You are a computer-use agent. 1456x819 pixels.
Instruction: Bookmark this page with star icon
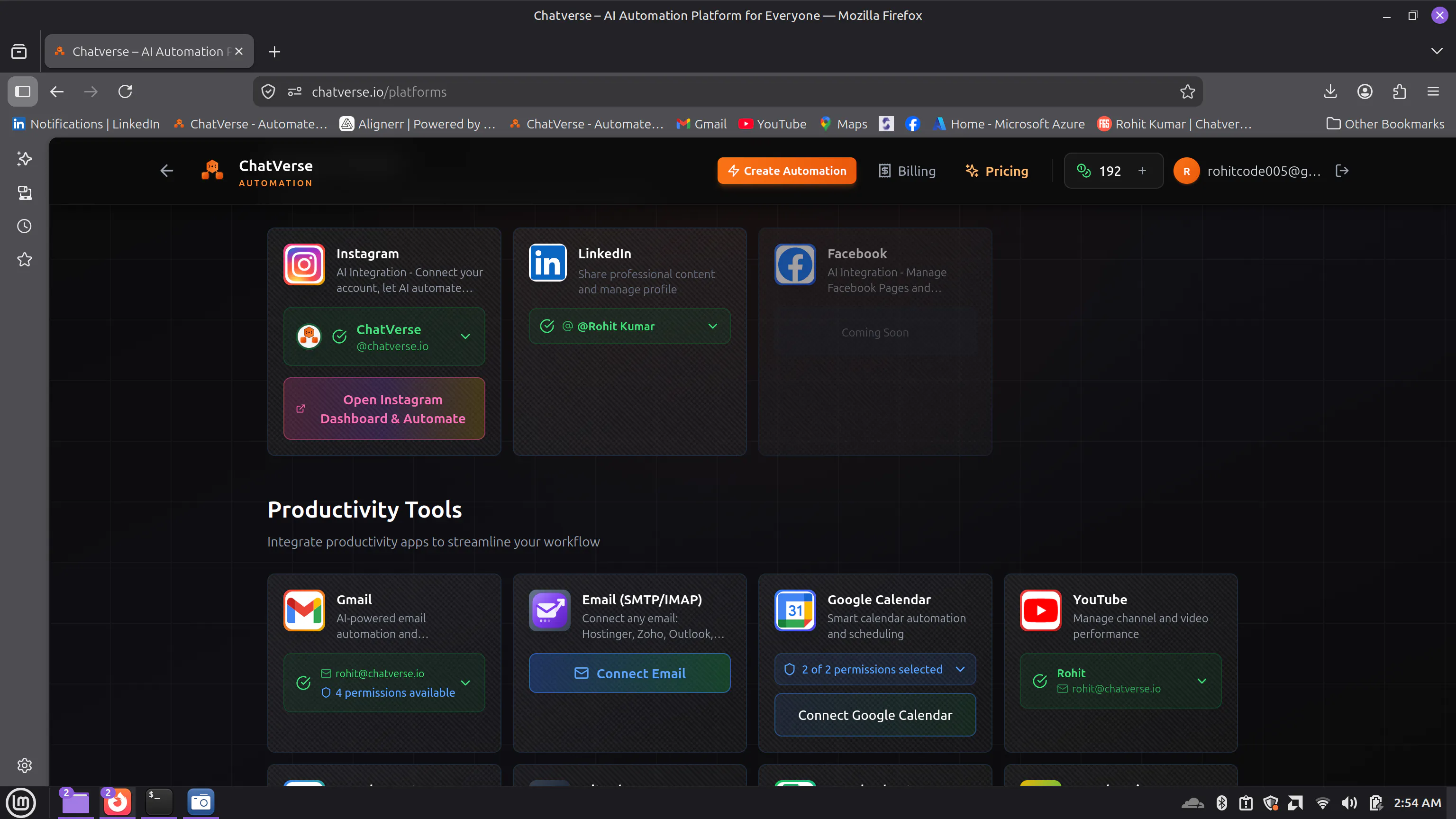[x=1187, y=91]
